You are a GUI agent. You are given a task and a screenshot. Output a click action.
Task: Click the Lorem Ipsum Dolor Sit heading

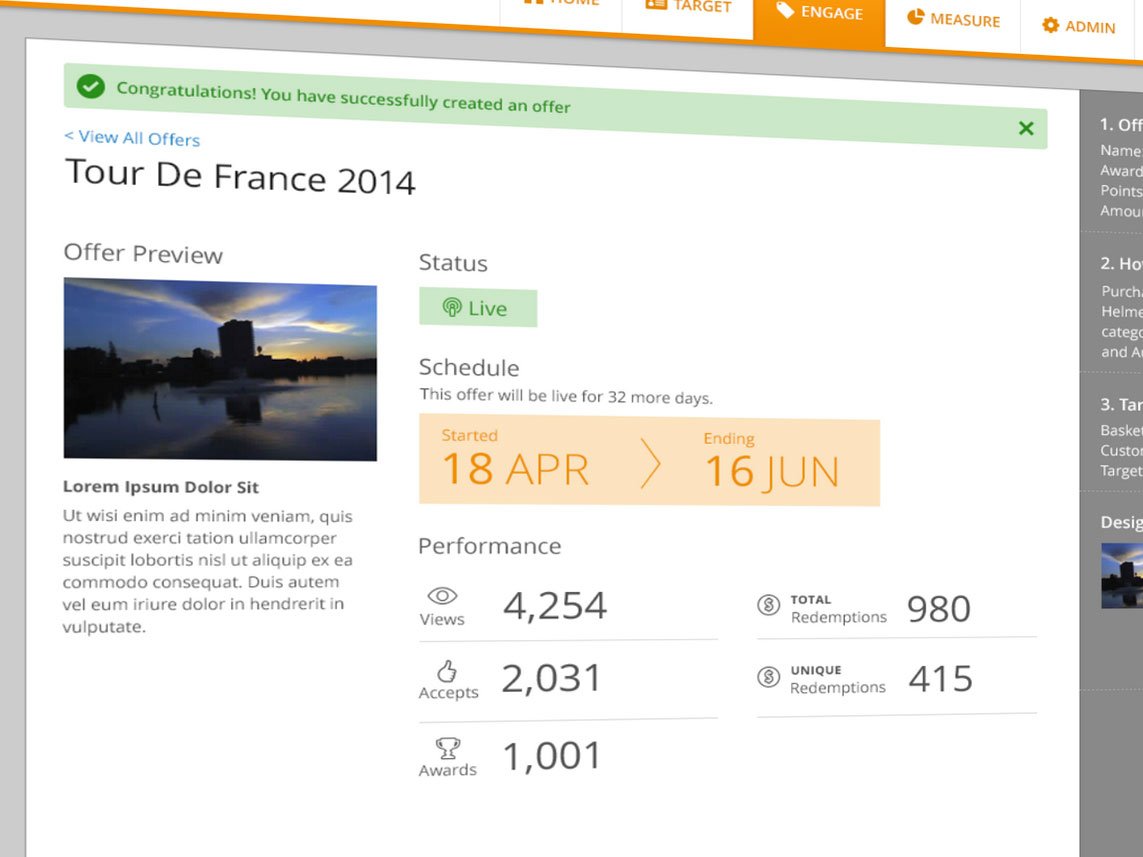tap(160, 487)
